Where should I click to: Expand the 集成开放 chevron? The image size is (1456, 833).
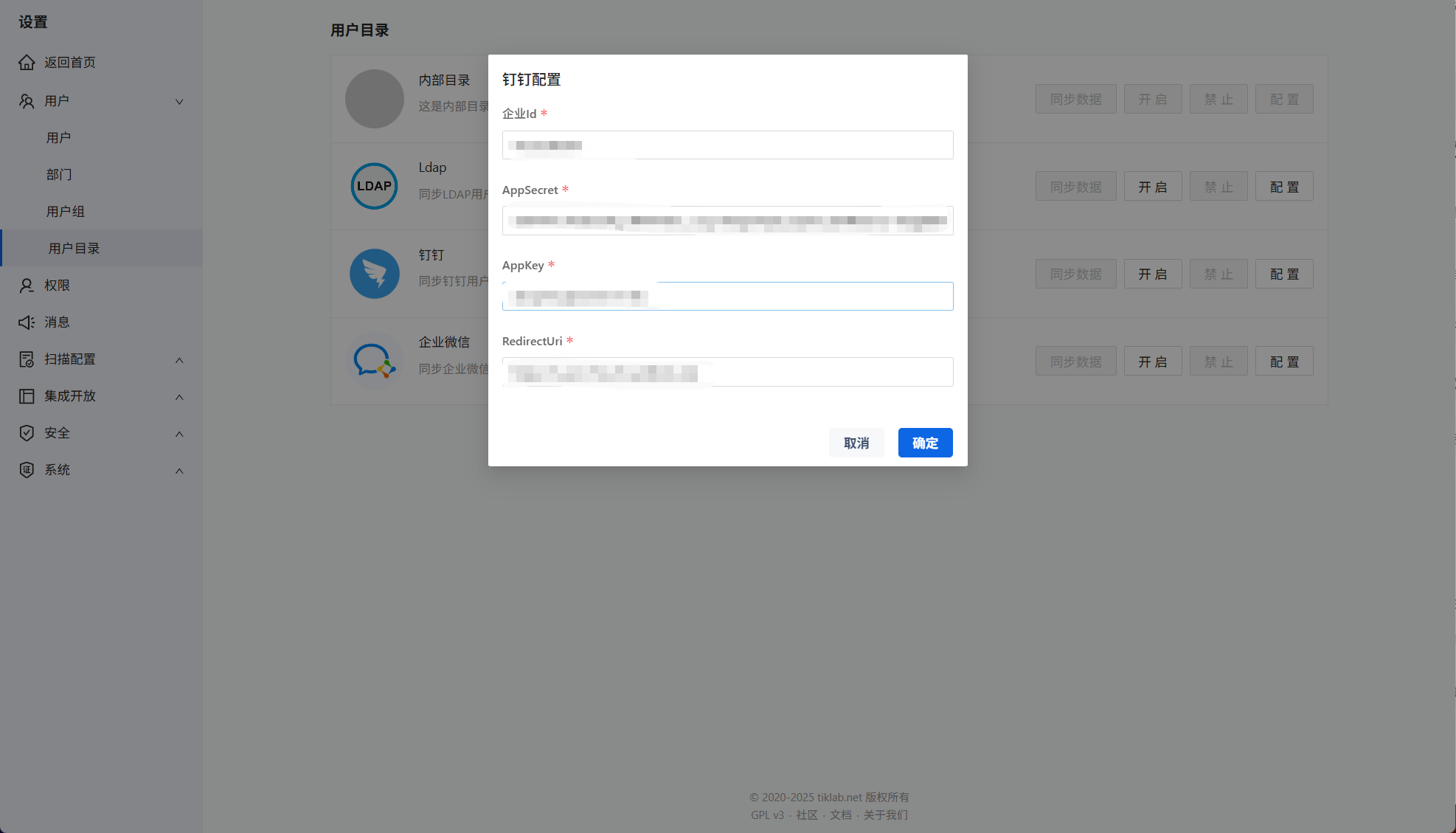click(179, 397)
